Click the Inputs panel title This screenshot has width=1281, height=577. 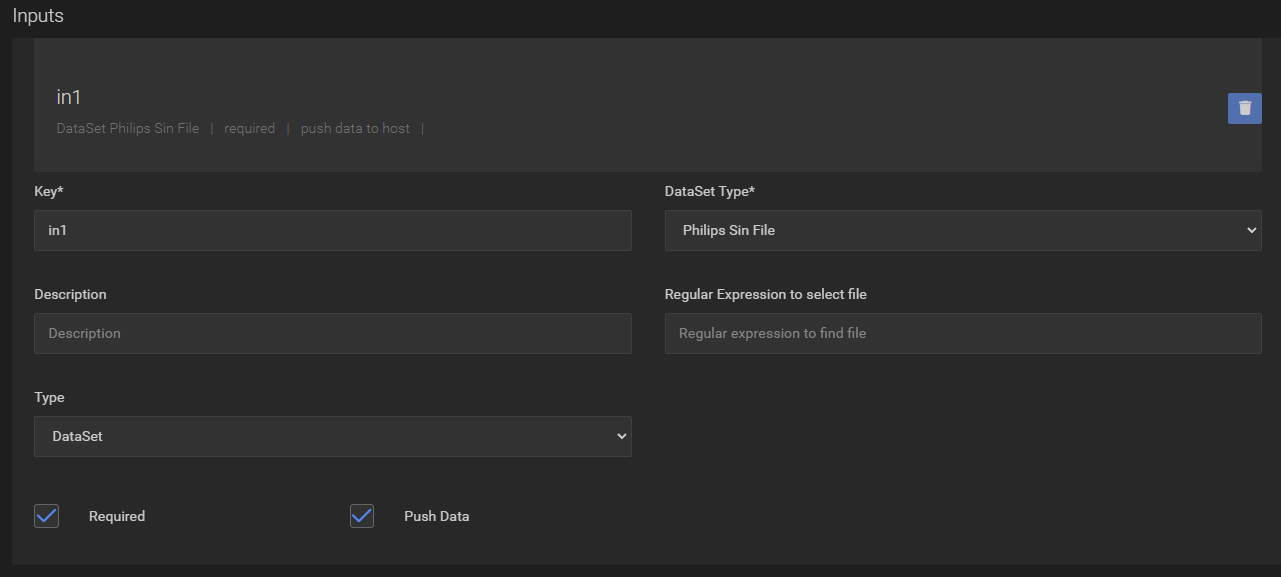[x=37, y=15]
